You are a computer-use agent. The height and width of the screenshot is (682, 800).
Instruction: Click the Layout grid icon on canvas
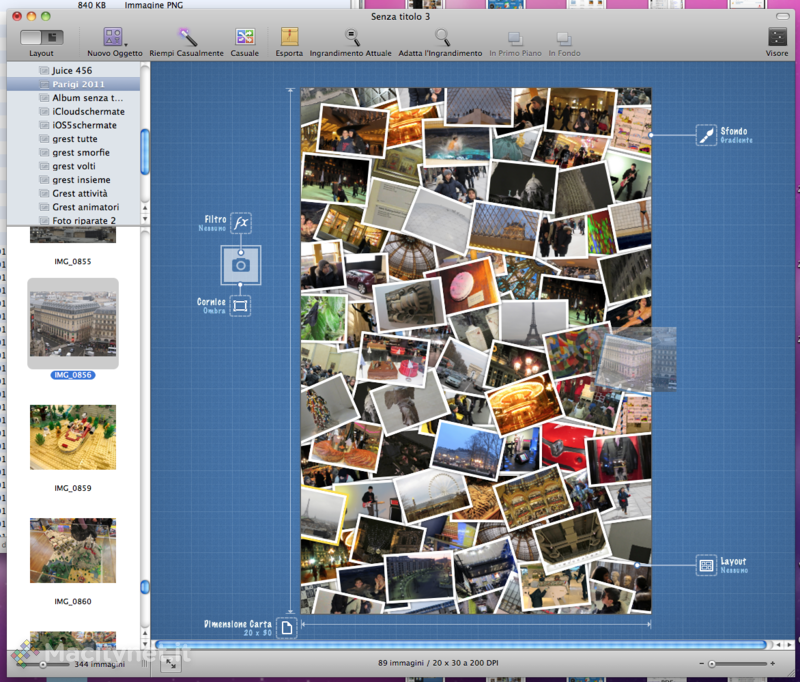(x=706, y=565)
